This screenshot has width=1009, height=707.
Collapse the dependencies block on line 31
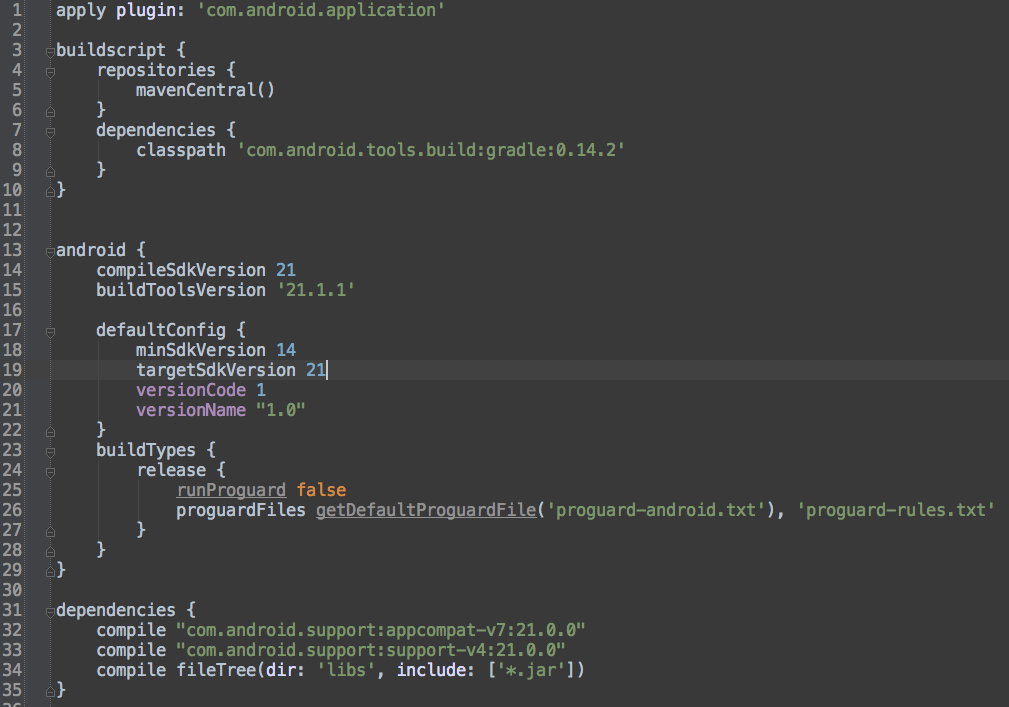point(50,612)
